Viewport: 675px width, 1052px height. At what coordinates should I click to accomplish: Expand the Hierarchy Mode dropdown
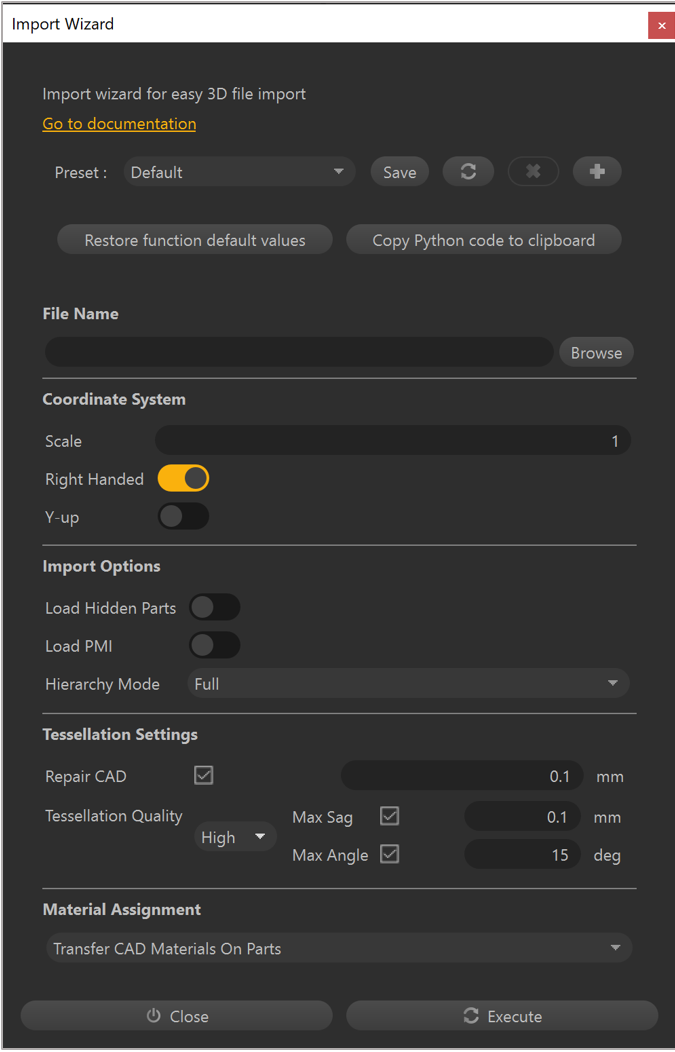coord(407,684)
